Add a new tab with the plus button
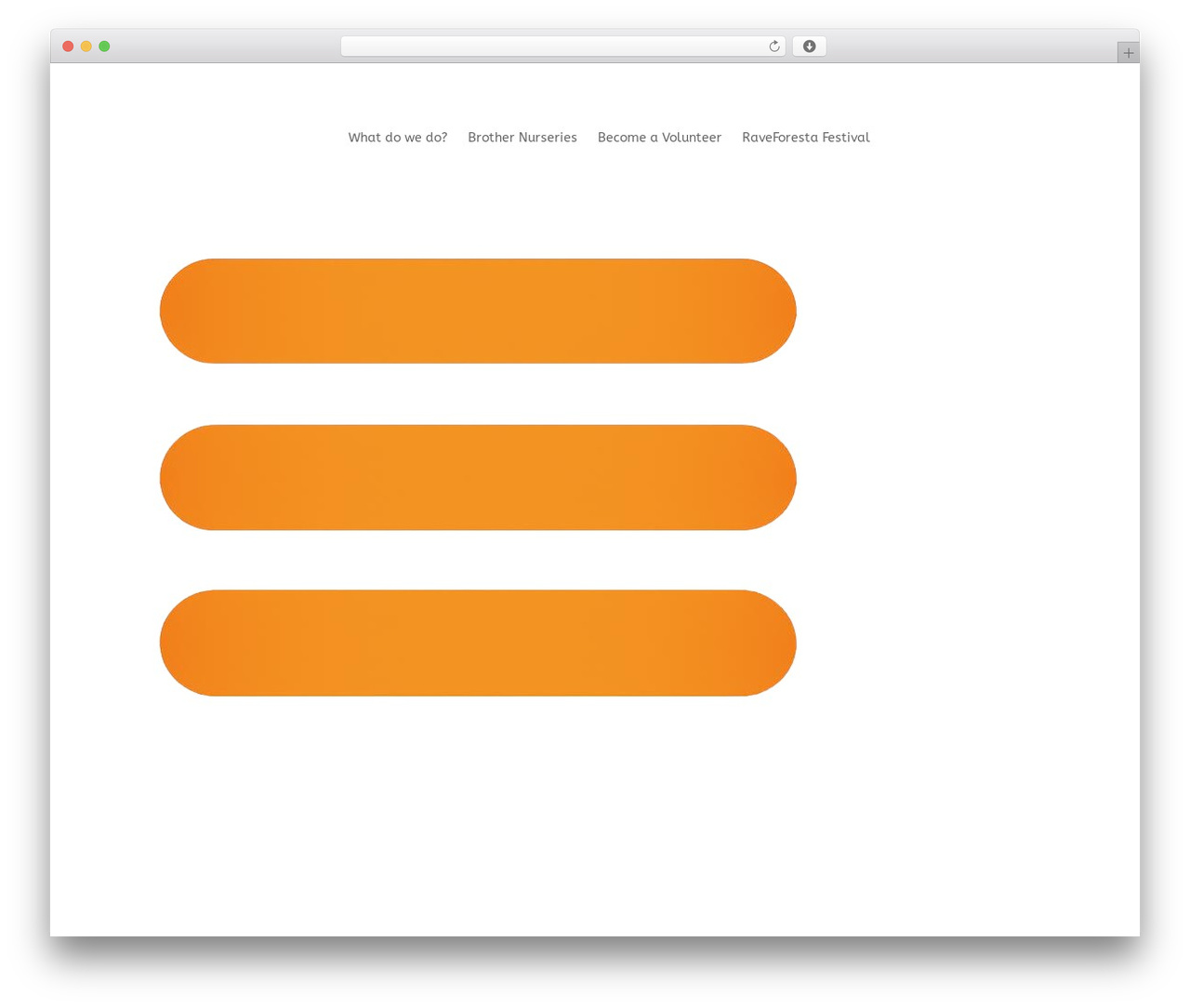Image resolution: width=1190 pixels, height=1008 pixels. (x=1128, y=53)
